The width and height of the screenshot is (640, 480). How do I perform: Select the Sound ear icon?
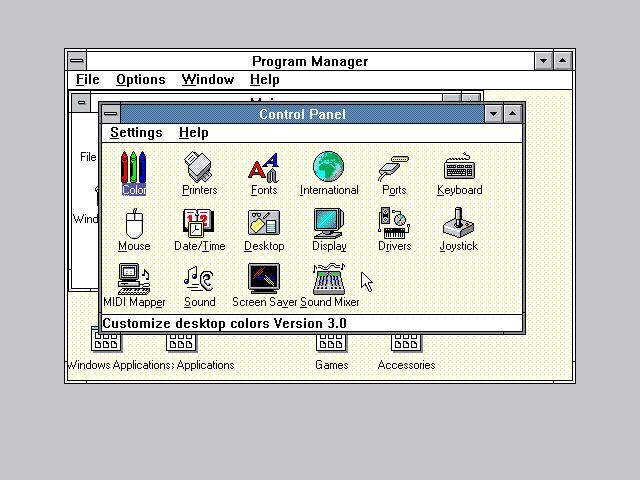pos(199,279)
